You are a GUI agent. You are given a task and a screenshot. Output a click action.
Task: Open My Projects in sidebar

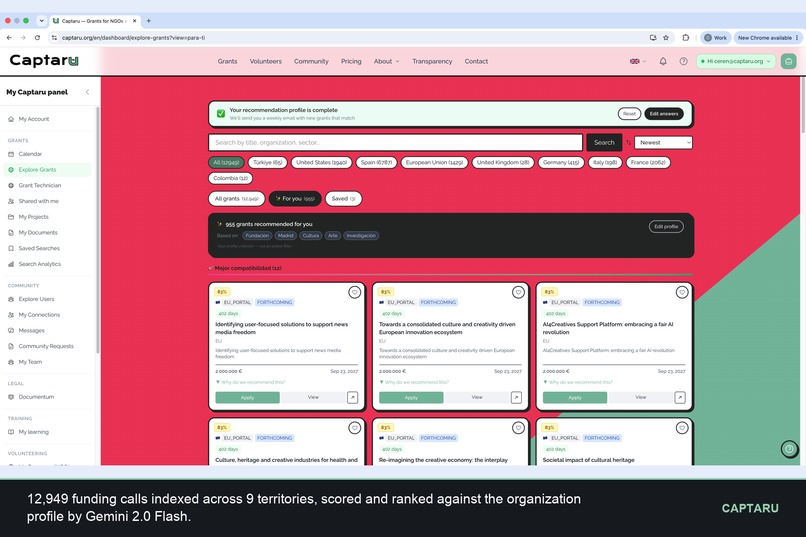coord(47,217)
